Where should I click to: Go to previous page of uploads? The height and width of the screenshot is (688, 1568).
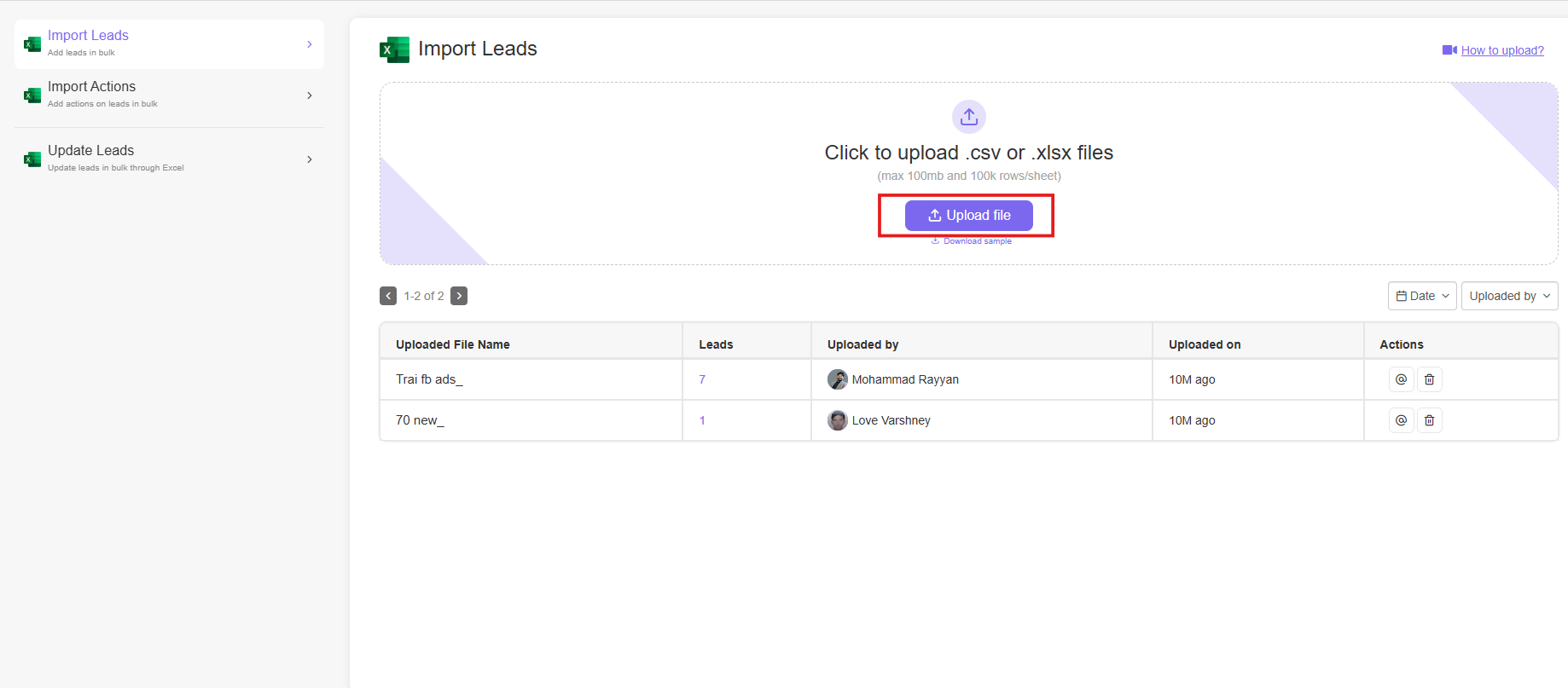pyautogui.click(x=388, y=296)
